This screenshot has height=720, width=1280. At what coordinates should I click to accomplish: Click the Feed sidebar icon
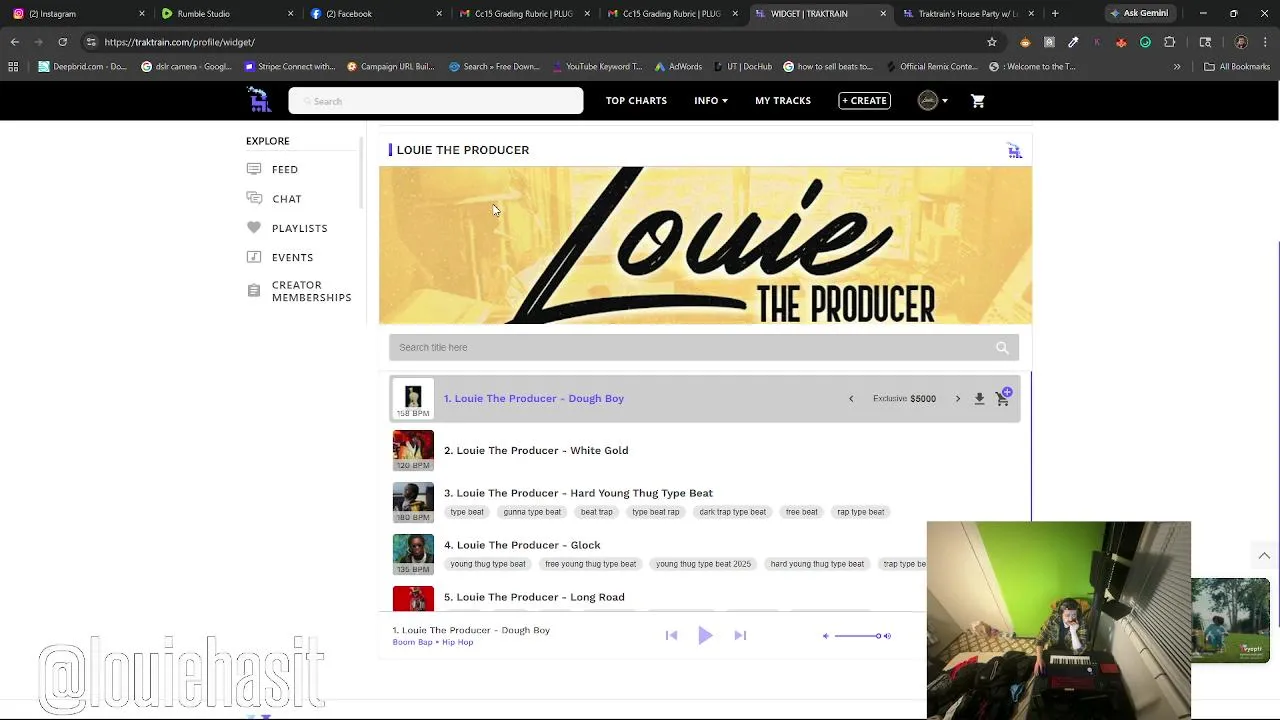click(254, 169)
